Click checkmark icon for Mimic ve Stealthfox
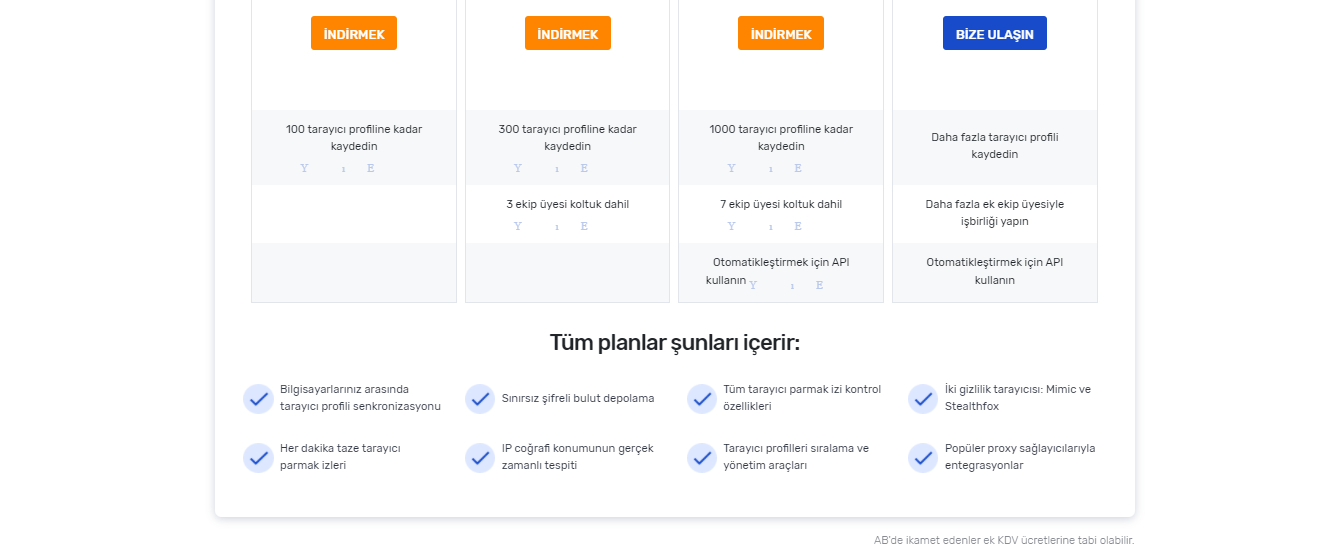 click(x=923, y=399)
